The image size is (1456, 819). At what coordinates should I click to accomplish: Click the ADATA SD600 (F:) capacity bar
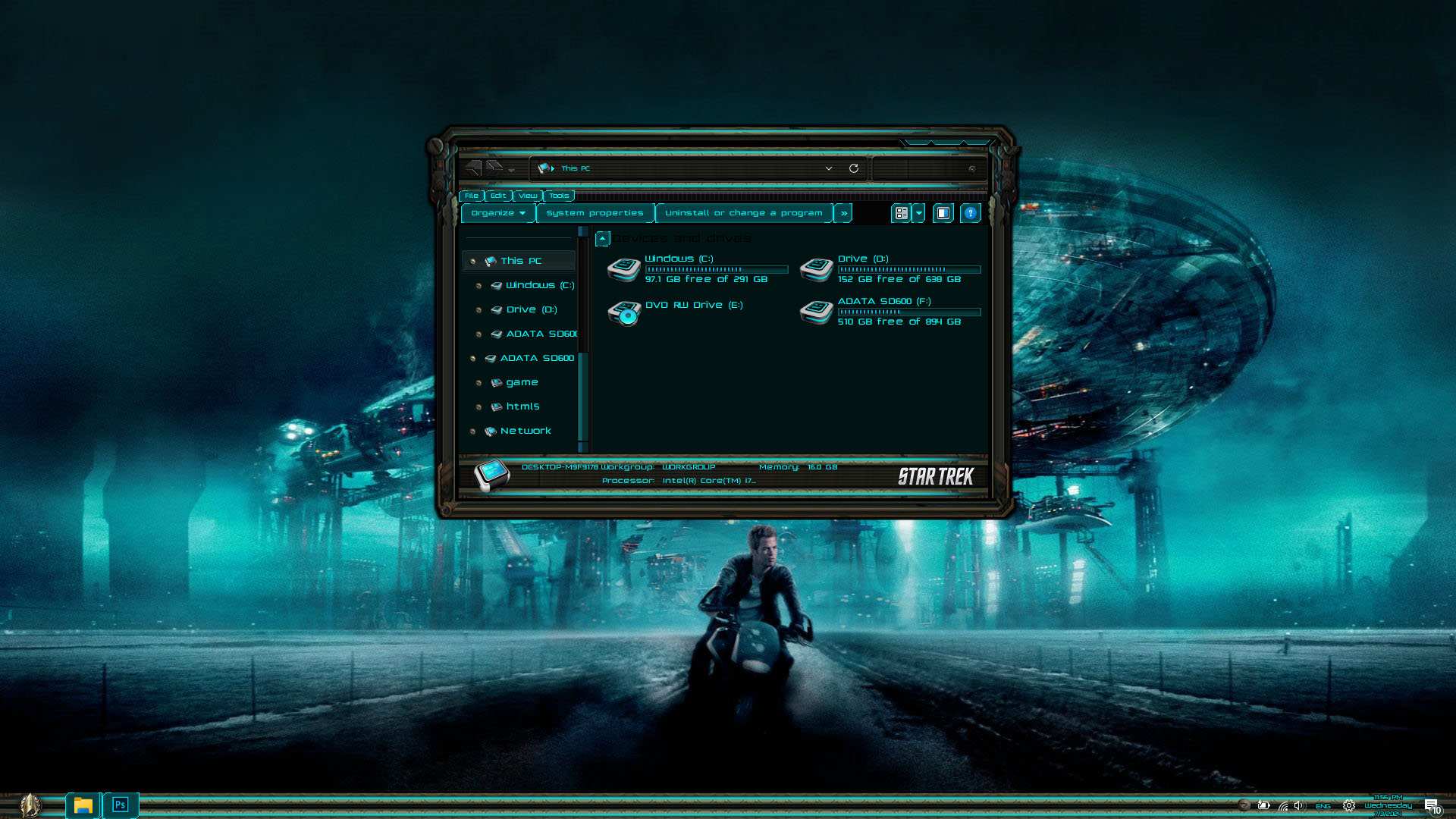pyautogui.click(x=909, y=312)
